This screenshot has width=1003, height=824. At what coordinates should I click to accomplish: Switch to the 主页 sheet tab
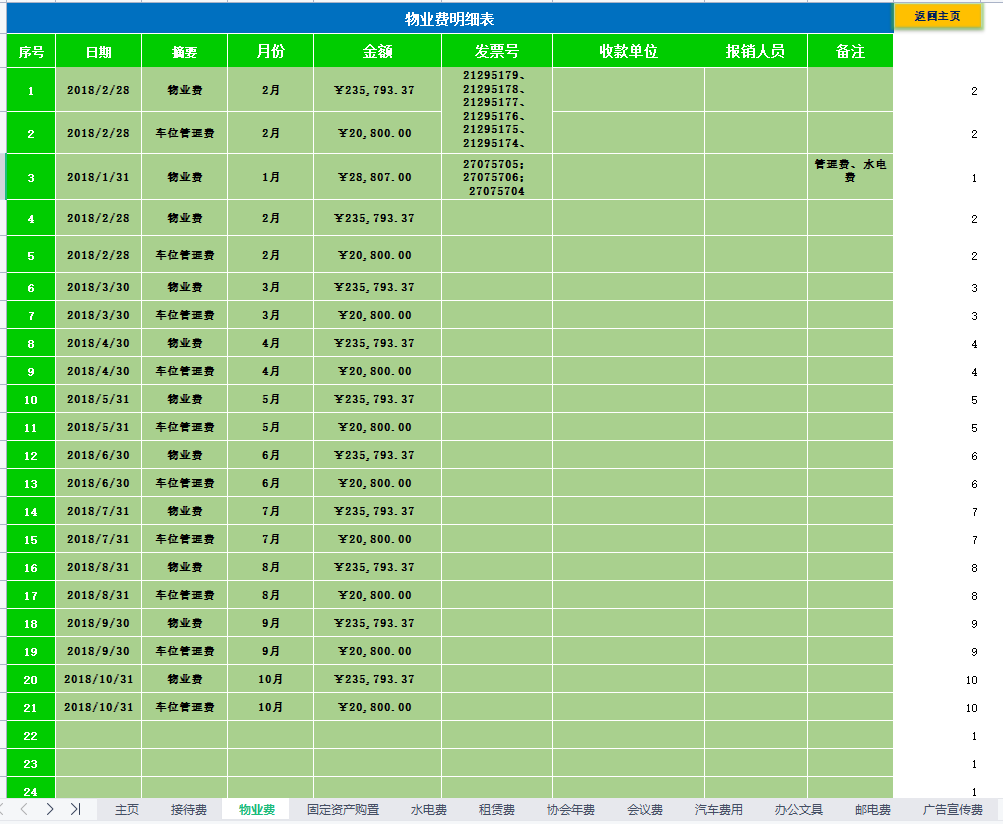tap(127, 810)
